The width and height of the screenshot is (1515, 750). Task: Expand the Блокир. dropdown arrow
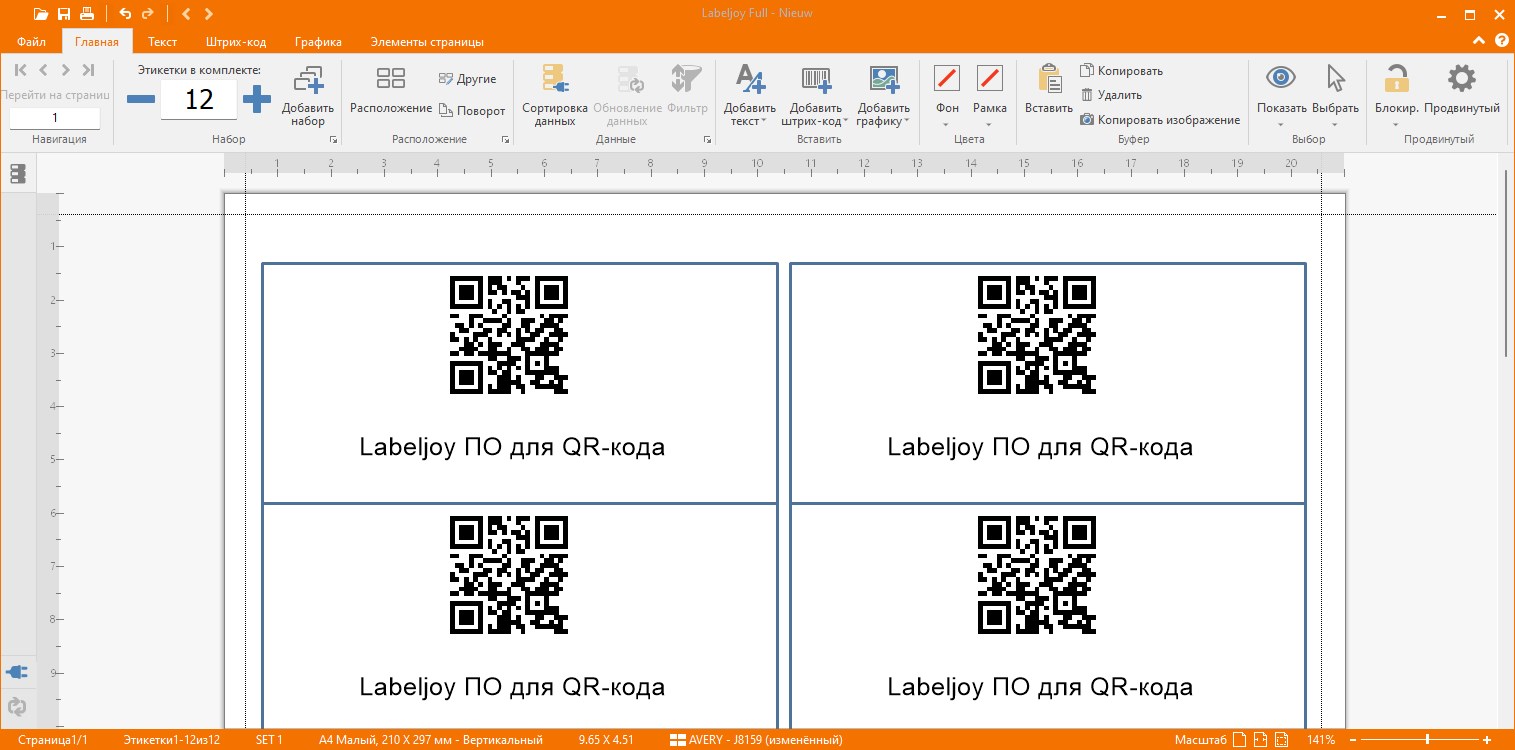1397,124
